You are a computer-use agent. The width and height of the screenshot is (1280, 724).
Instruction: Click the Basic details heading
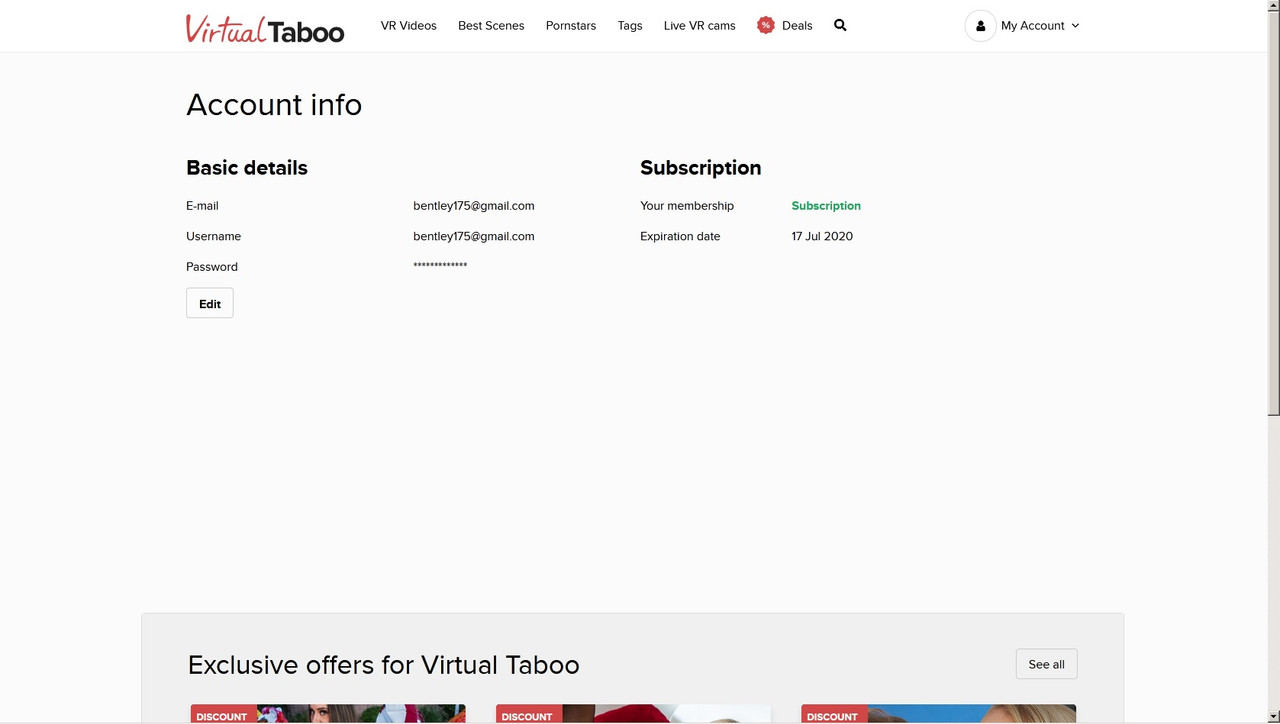click(247, 168)
